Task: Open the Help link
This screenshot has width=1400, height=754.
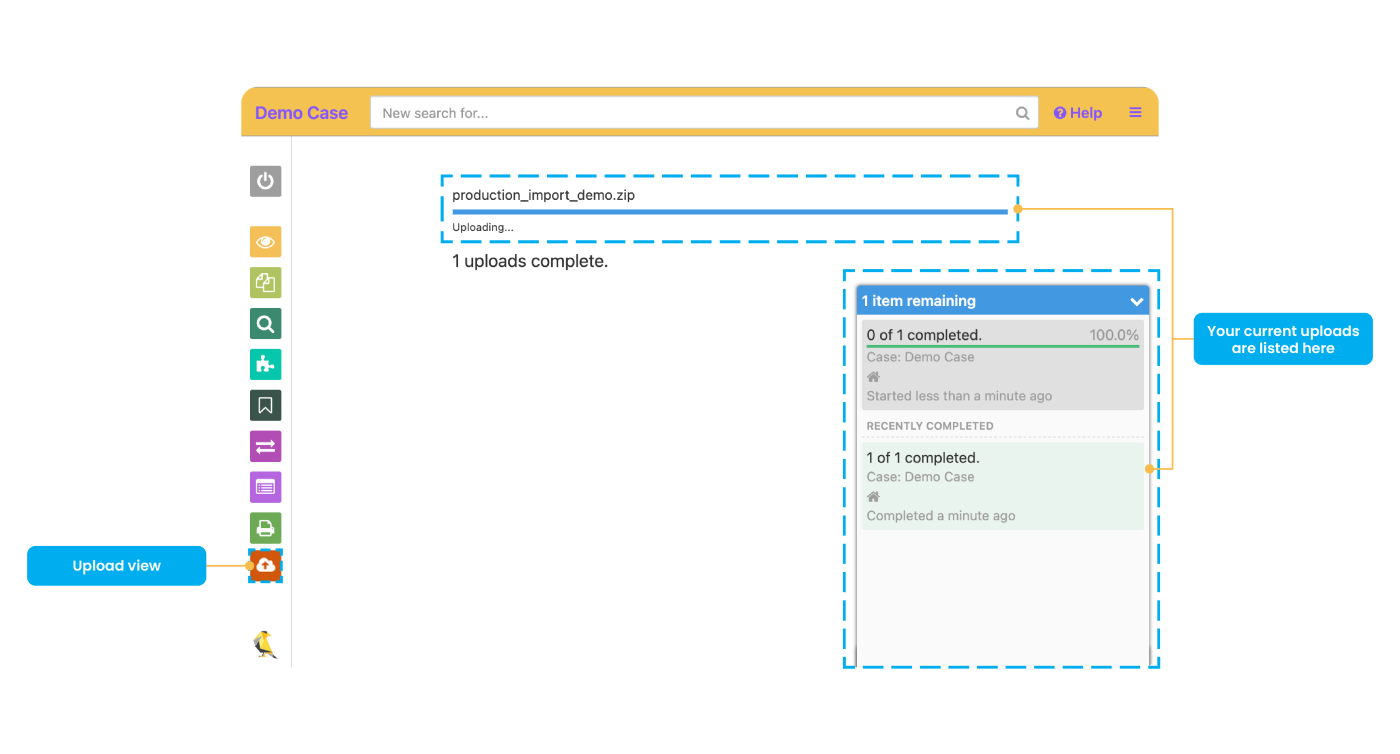Action: [1077, 112]
